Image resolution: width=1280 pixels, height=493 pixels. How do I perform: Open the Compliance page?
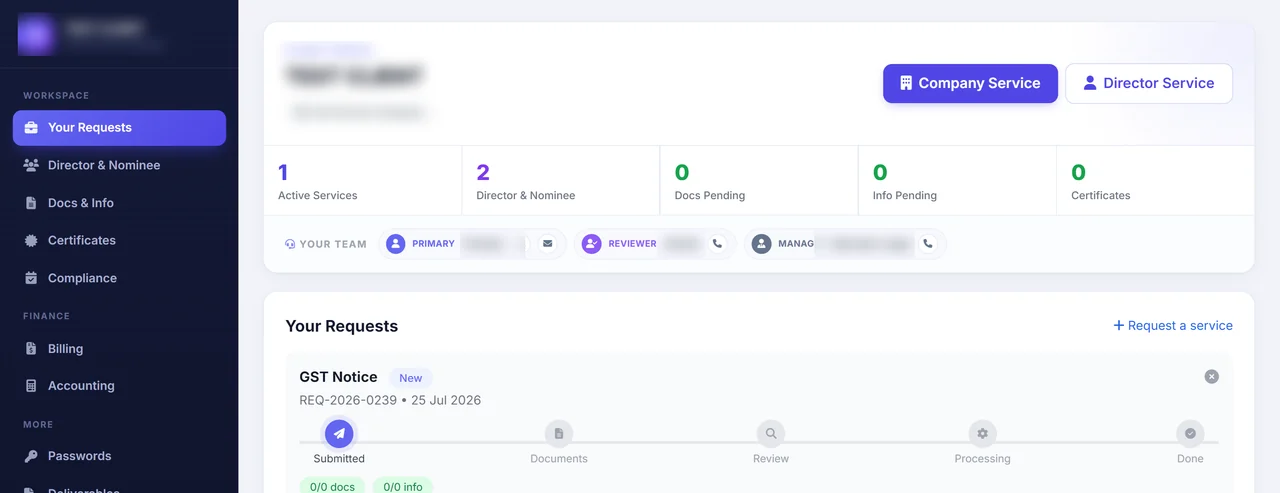click(x=119, y=278)
